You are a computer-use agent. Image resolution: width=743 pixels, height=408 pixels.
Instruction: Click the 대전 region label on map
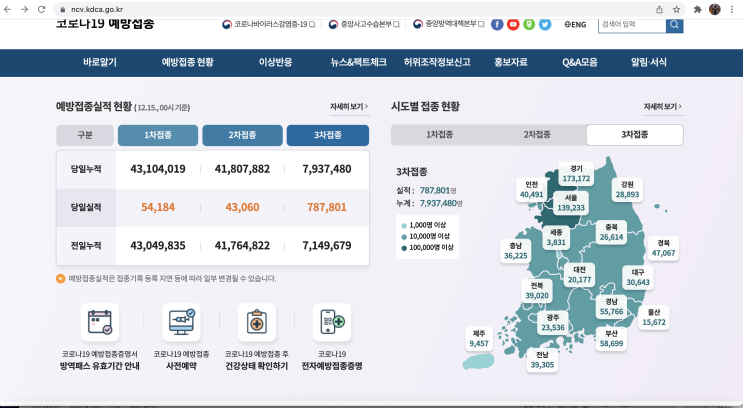pyautogui.click(x=580, y=275)
